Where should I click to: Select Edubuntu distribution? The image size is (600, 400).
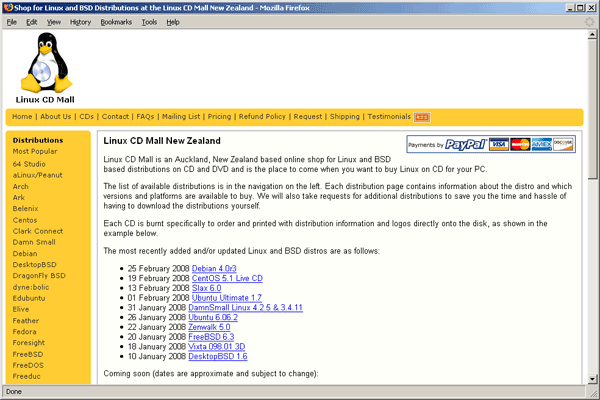(x=29, y=298)
